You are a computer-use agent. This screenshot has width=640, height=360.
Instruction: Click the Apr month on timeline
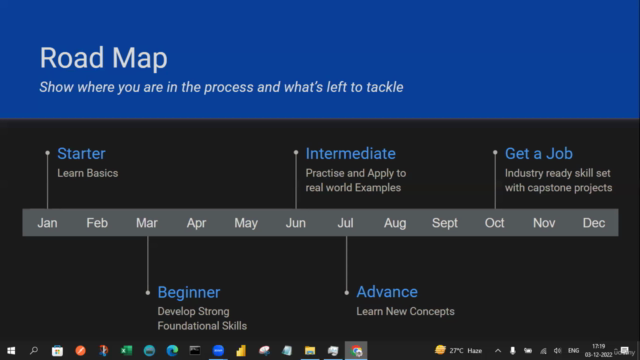[196, 223]
